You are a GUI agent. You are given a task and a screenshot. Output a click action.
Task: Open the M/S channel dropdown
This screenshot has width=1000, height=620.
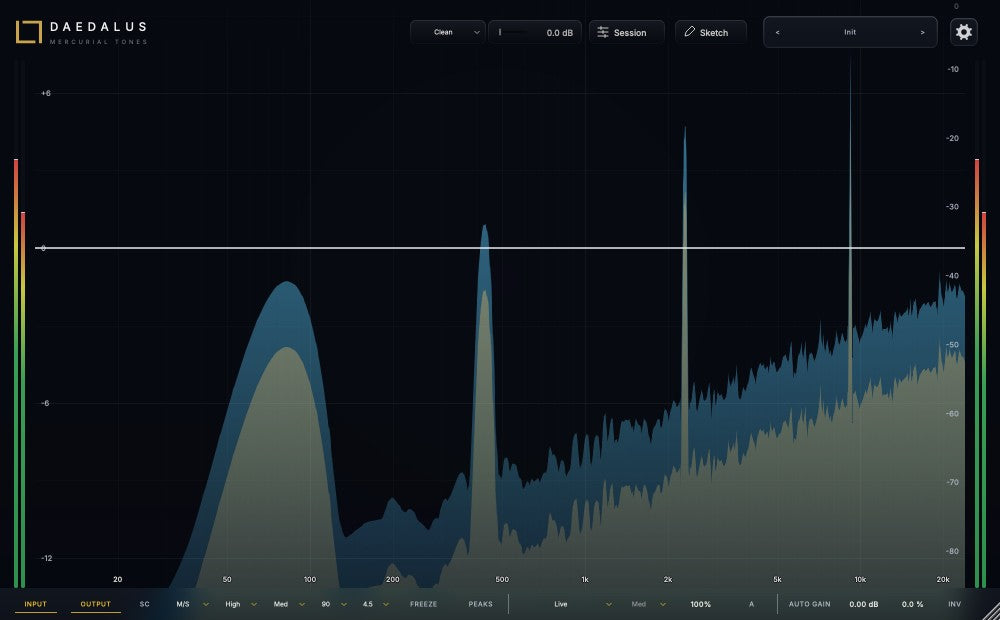(192, 604)
